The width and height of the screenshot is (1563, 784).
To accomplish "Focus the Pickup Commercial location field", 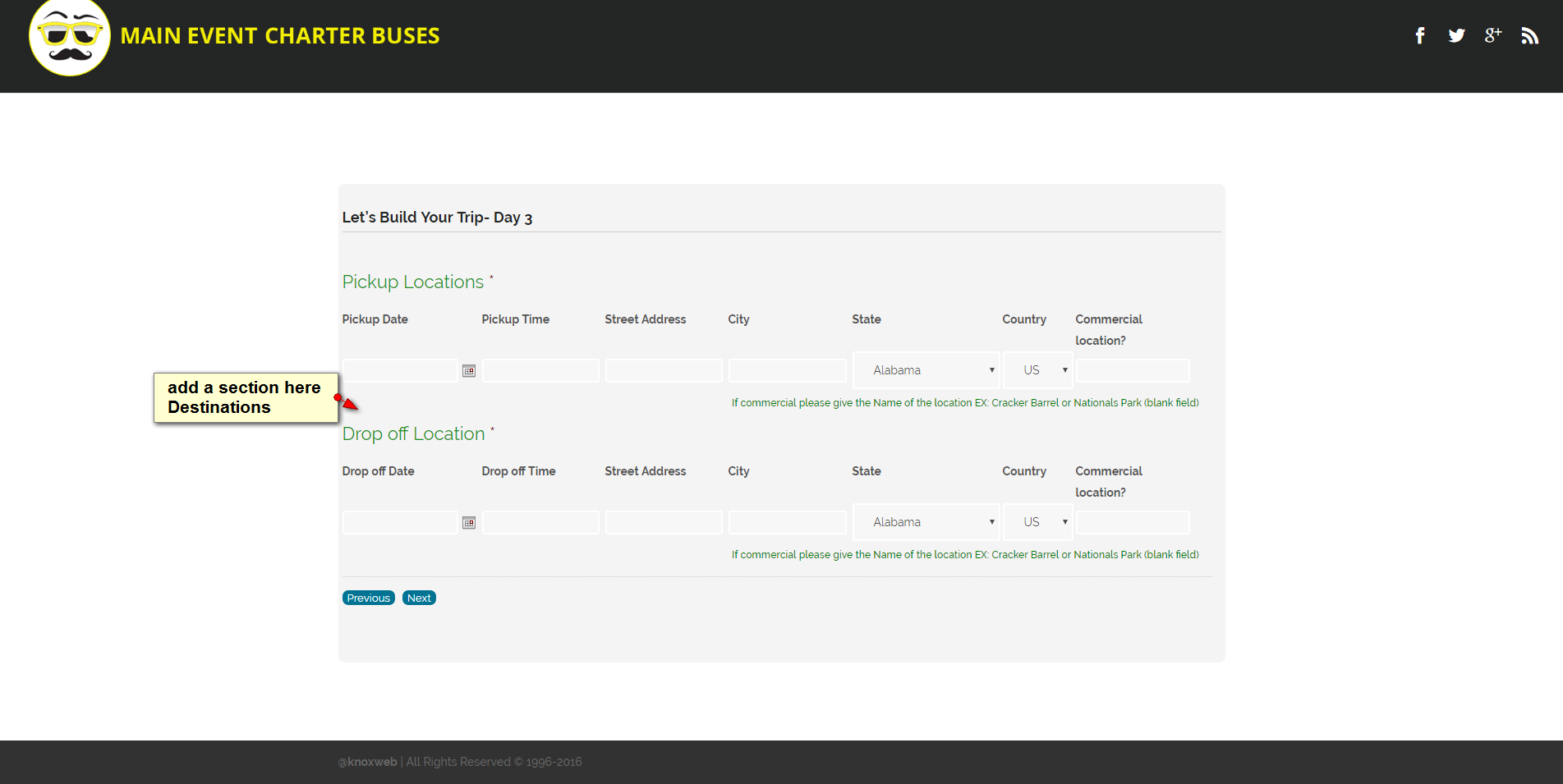I will tap(1133, 370).
